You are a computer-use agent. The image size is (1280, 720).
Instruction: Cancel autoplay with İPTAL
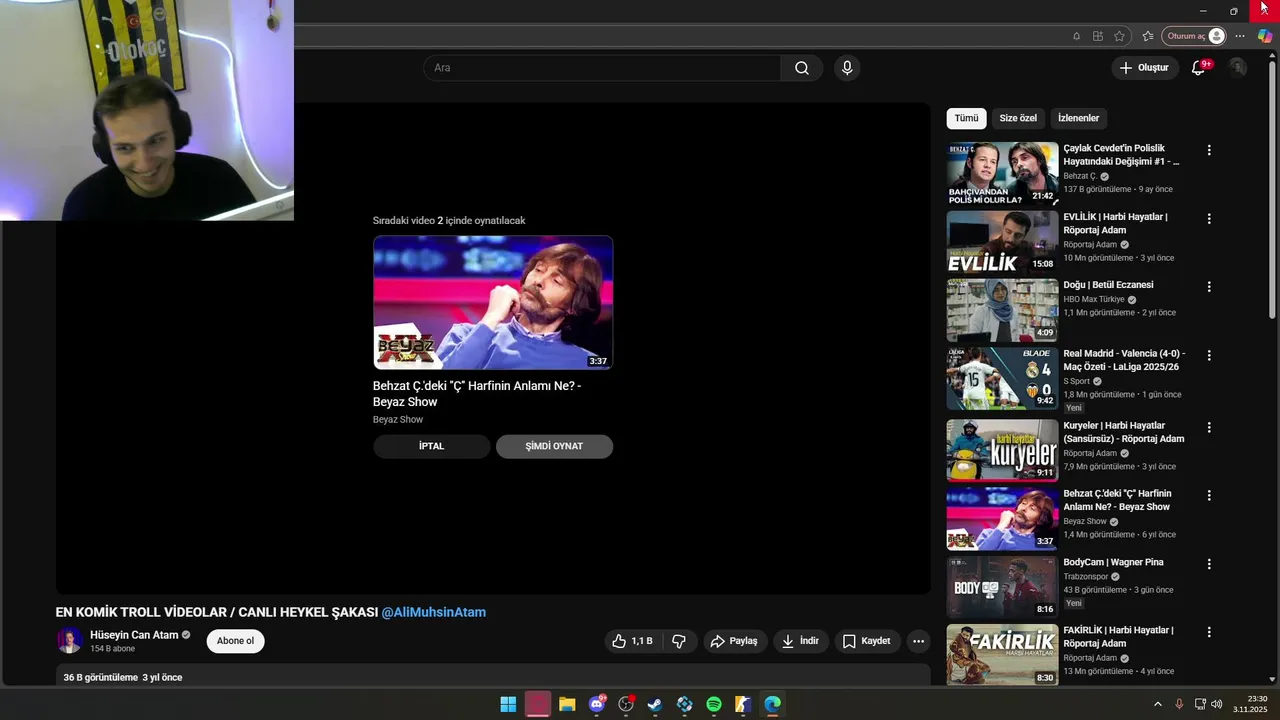coord(431,446)
